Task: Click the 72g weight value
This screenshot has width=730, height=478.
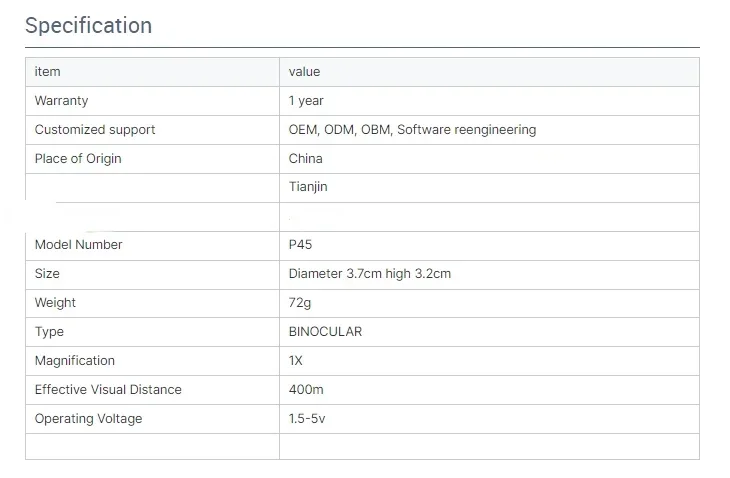Action: coord(300,303)
